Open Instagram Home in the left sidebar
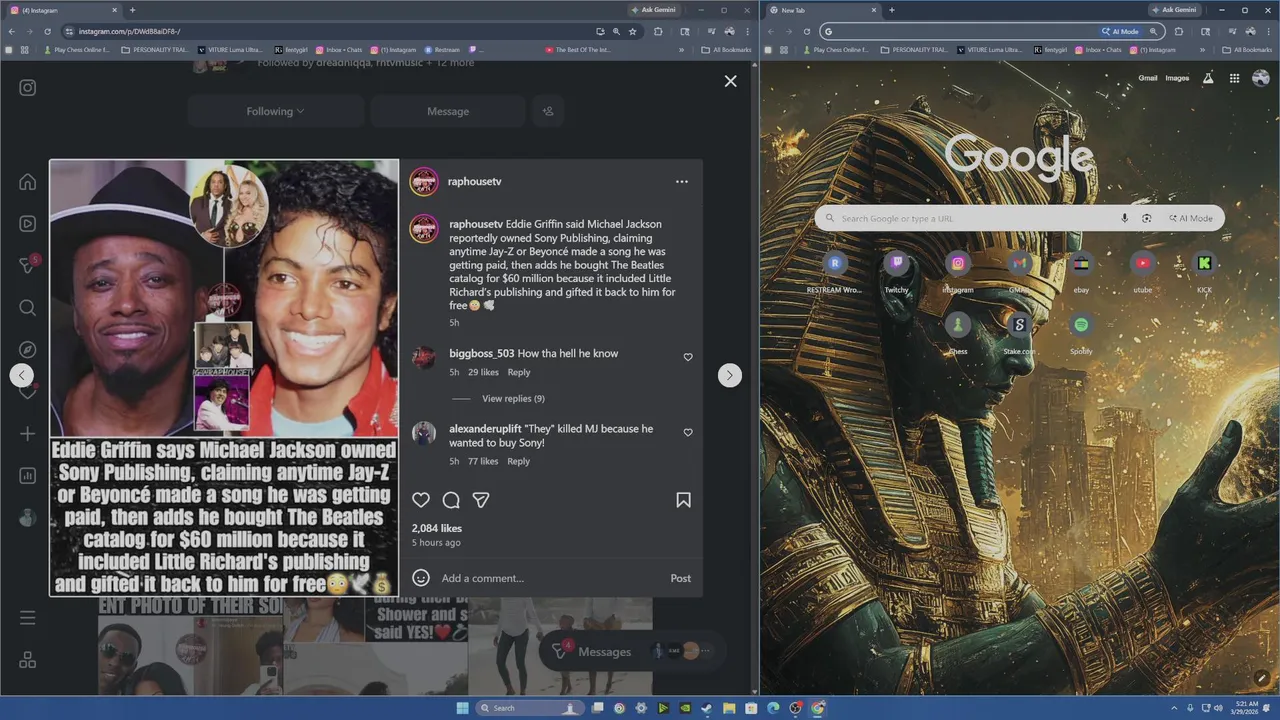Viewport: 1280px width, 720px height. coord(28,182)
